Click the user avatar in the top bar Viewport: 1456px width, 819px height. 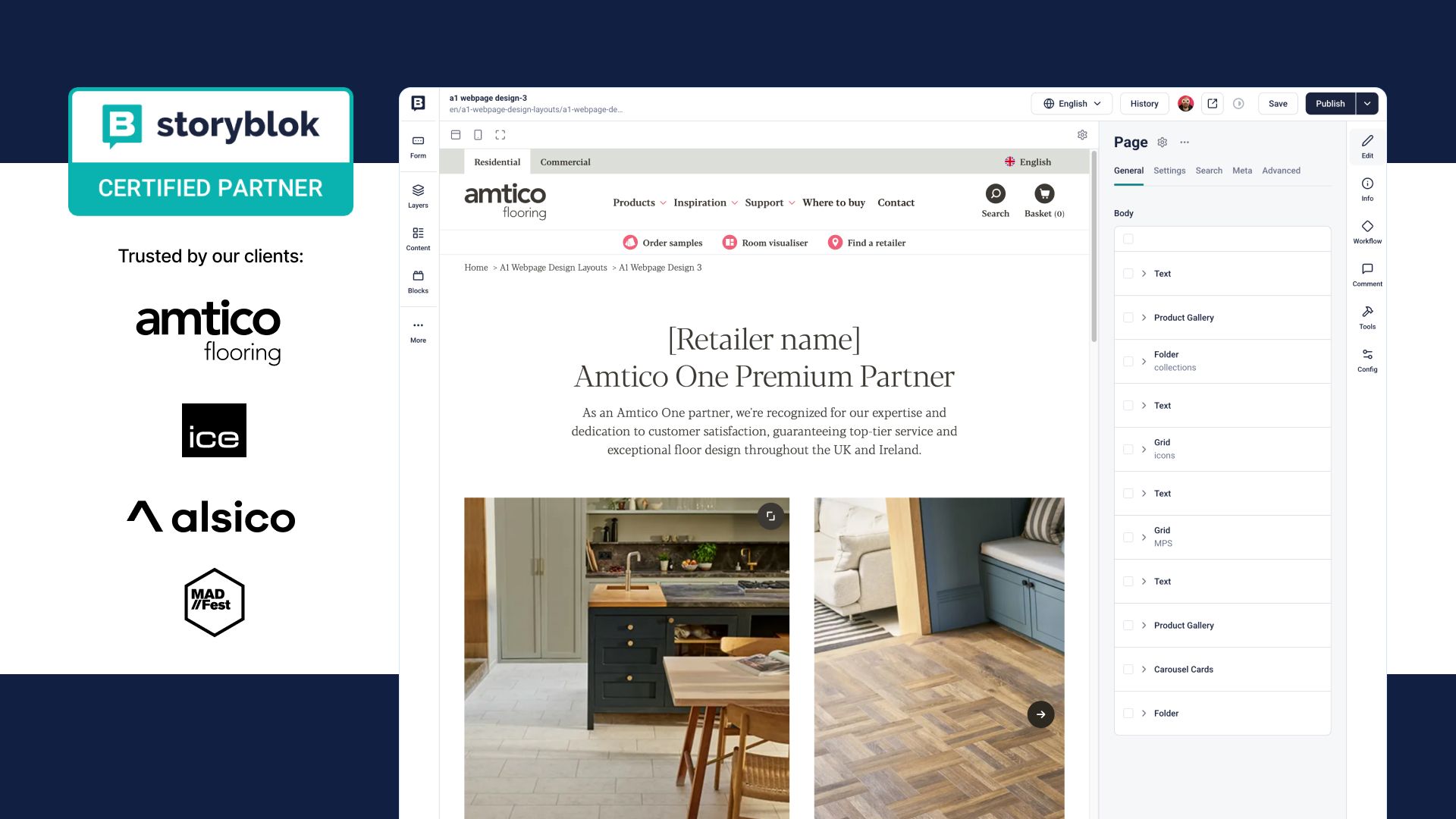1186,104
